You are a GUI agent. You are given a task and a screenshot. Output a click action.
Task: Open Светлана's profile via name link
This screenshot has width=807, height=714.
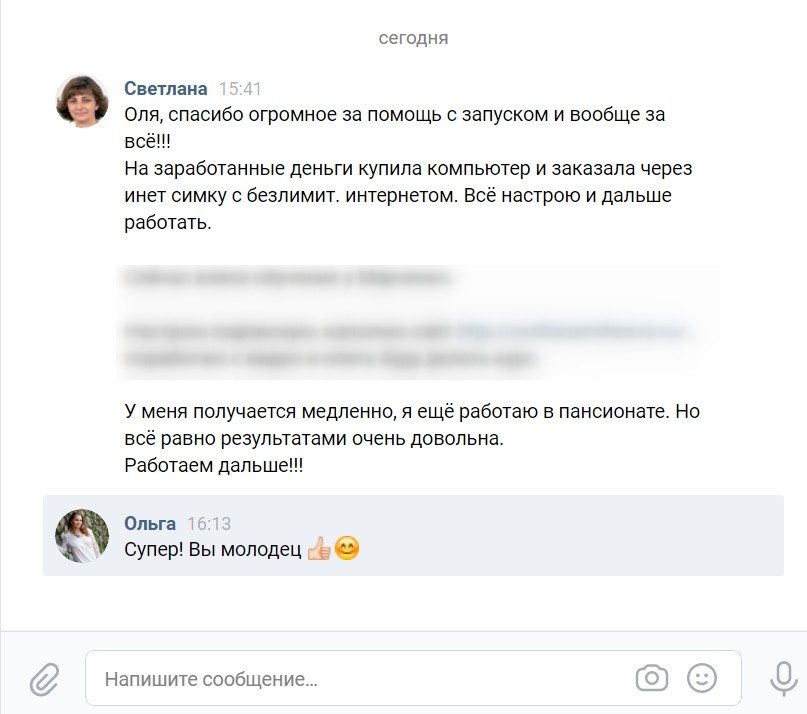tap(166, 89)
